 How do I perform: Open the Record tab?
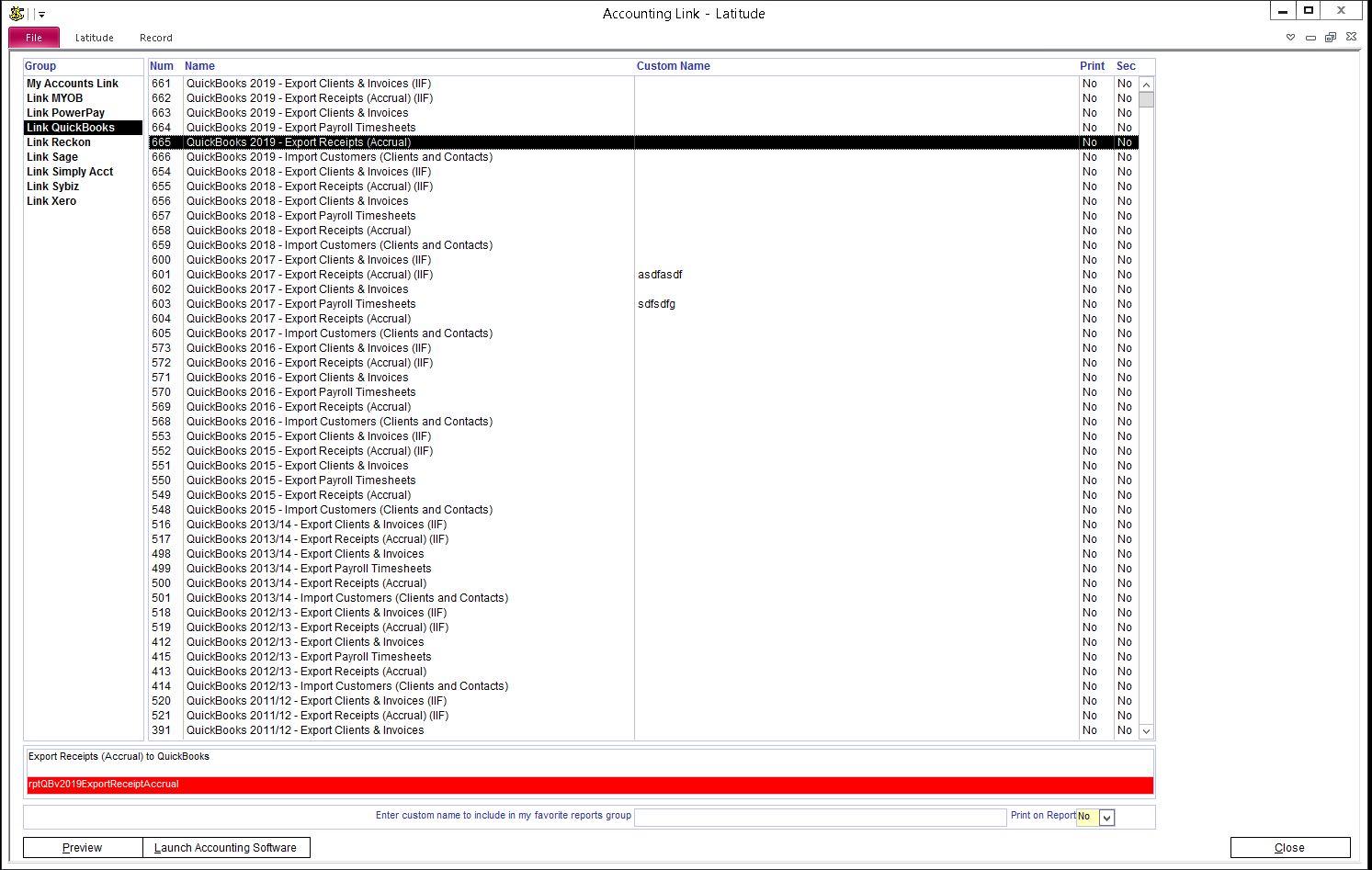pyautogui.click(x=156, y=38)
